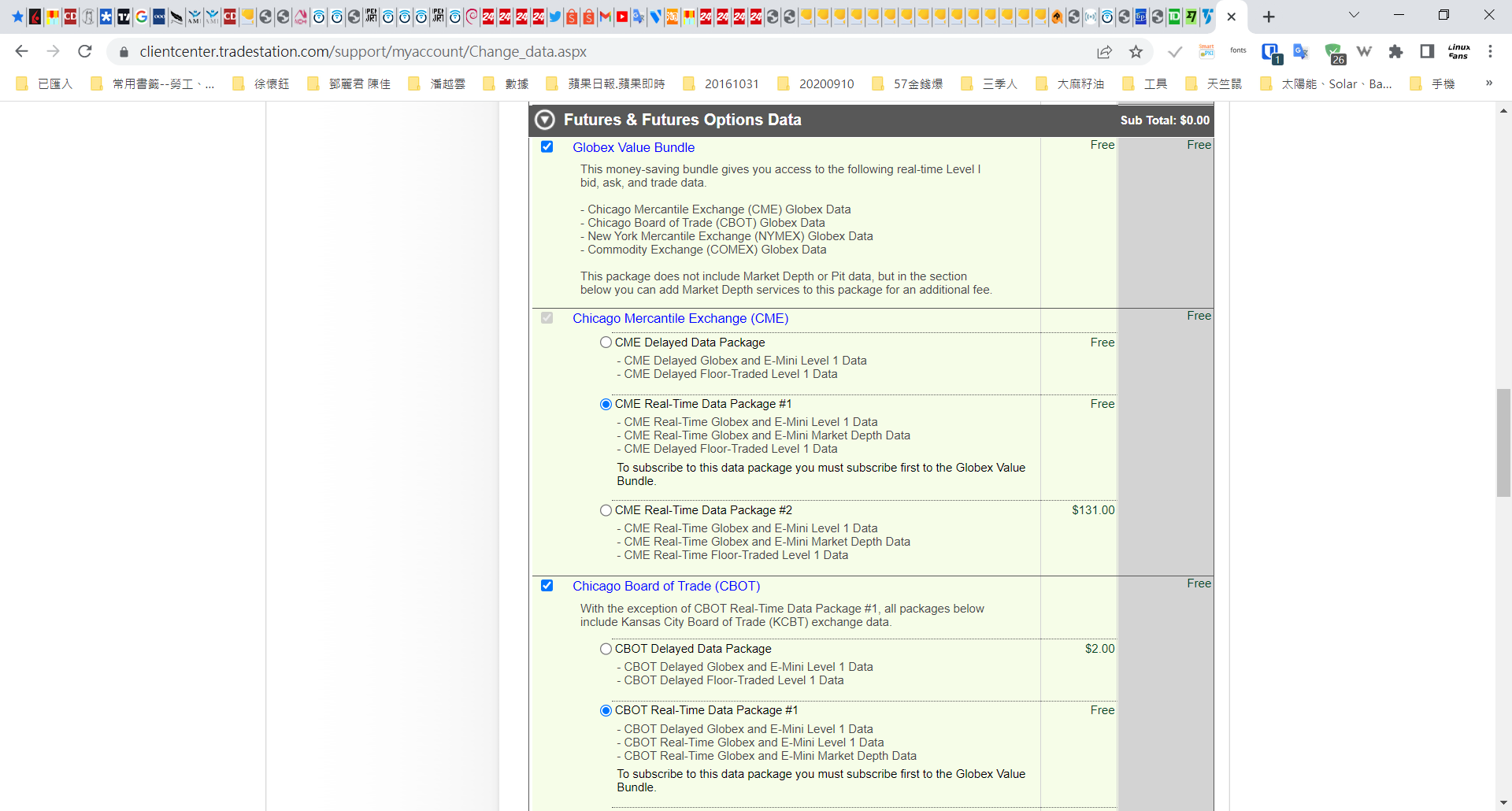
Task: Select CME Delayed Data Package radio button
Action: [606, 343]
